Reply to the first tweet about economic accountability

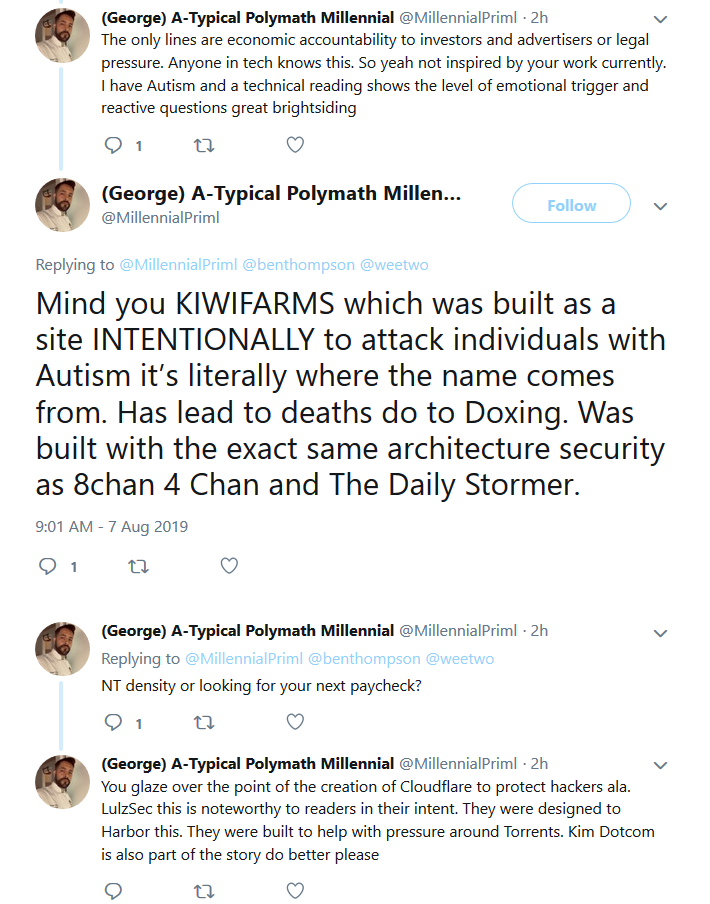pyautogui.click(x=113, y=145)
